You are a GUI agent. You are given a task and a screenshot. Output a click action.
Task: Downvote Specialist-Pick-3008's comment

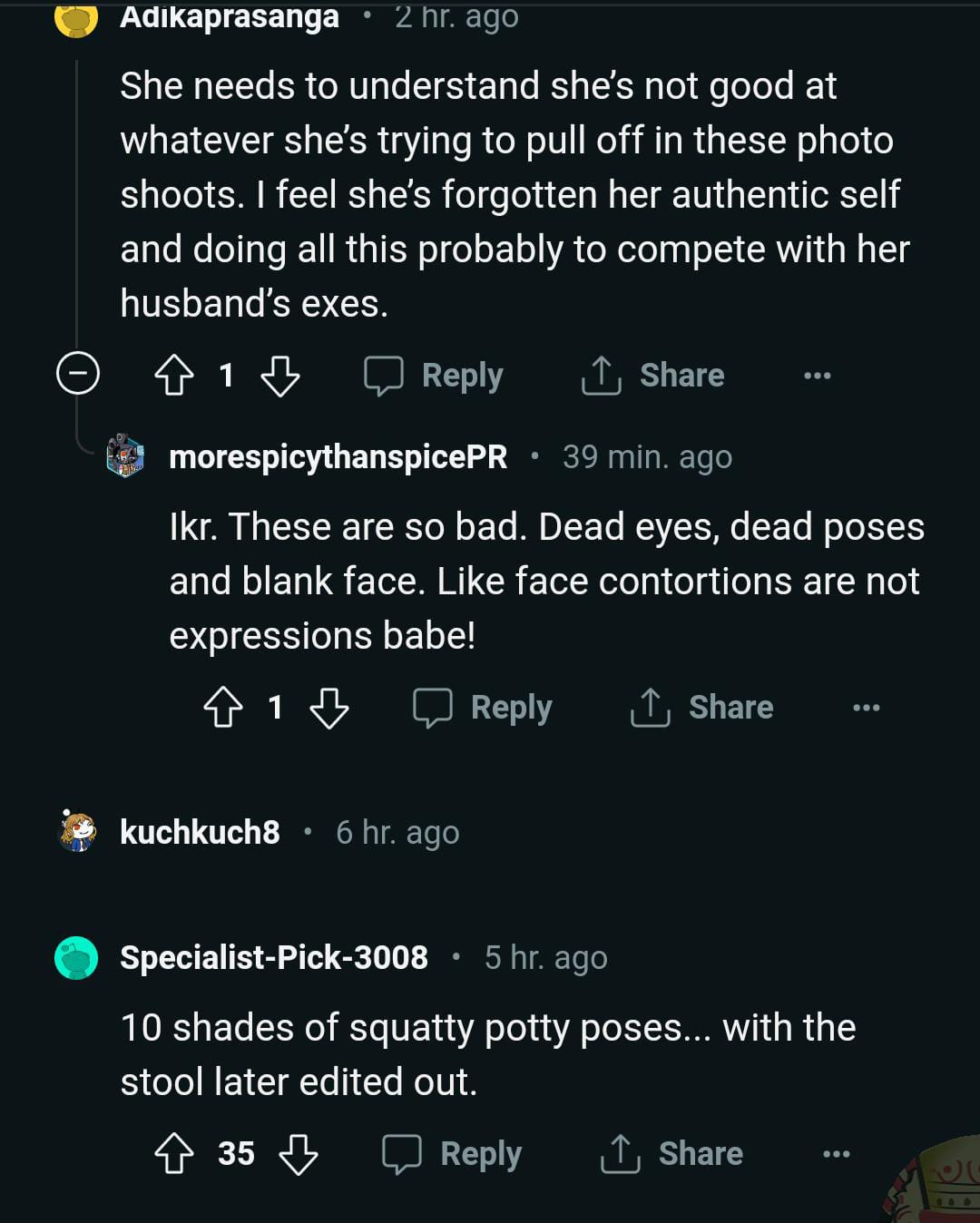click(x=298, y=1154)
